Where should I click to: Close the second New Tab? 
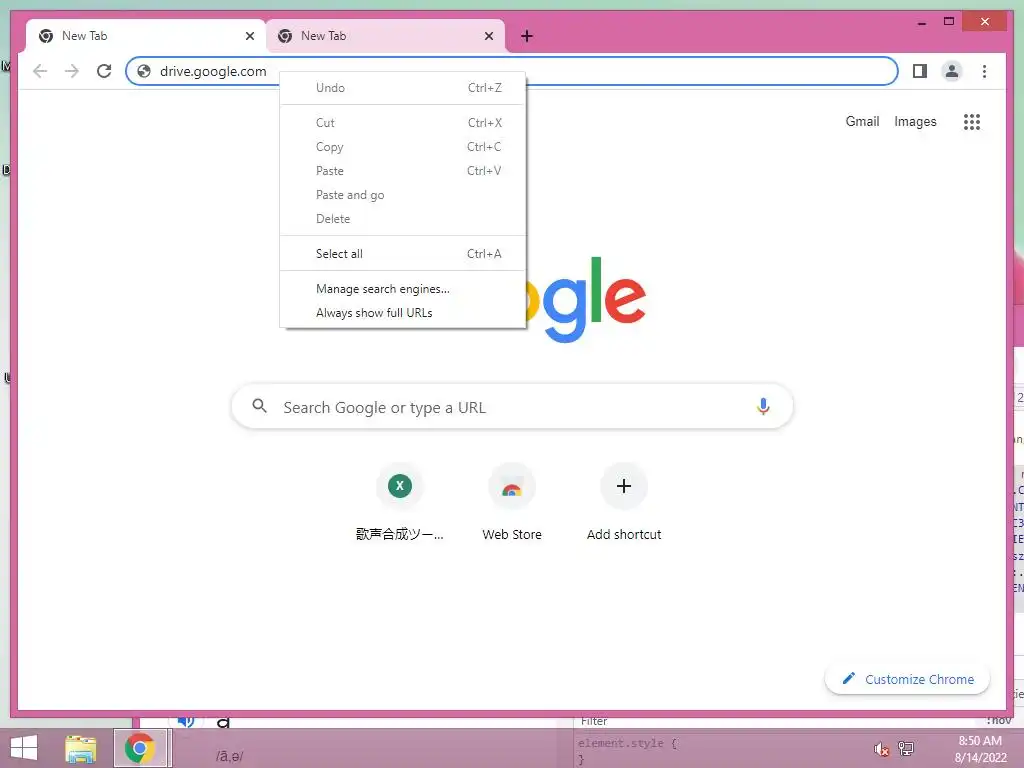(488, 36)
